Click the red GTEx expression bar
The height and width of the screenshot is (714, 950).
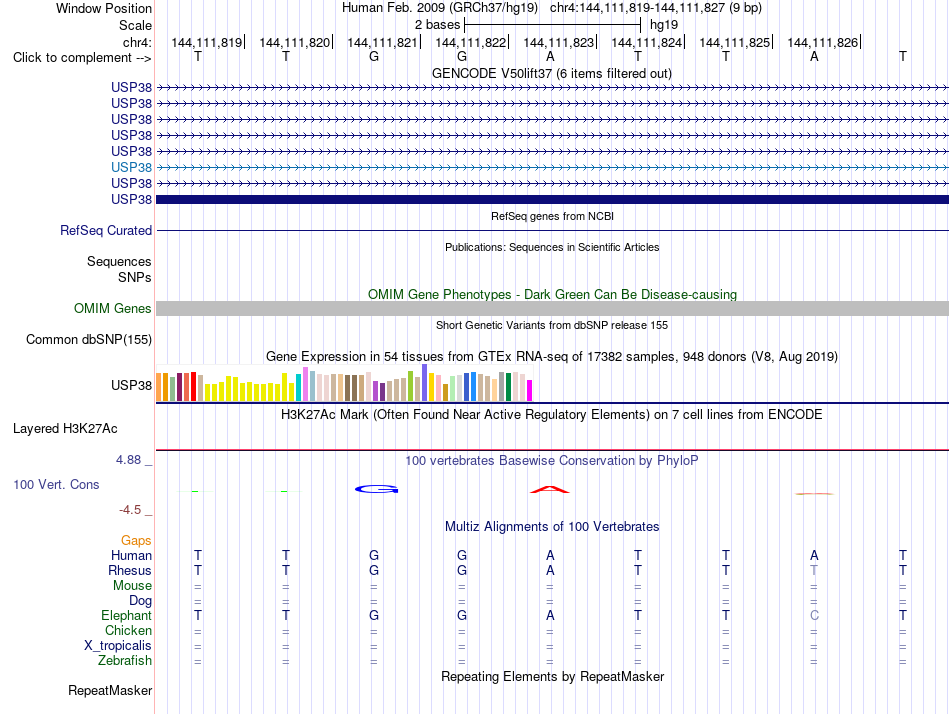click(x=193, y=387)
